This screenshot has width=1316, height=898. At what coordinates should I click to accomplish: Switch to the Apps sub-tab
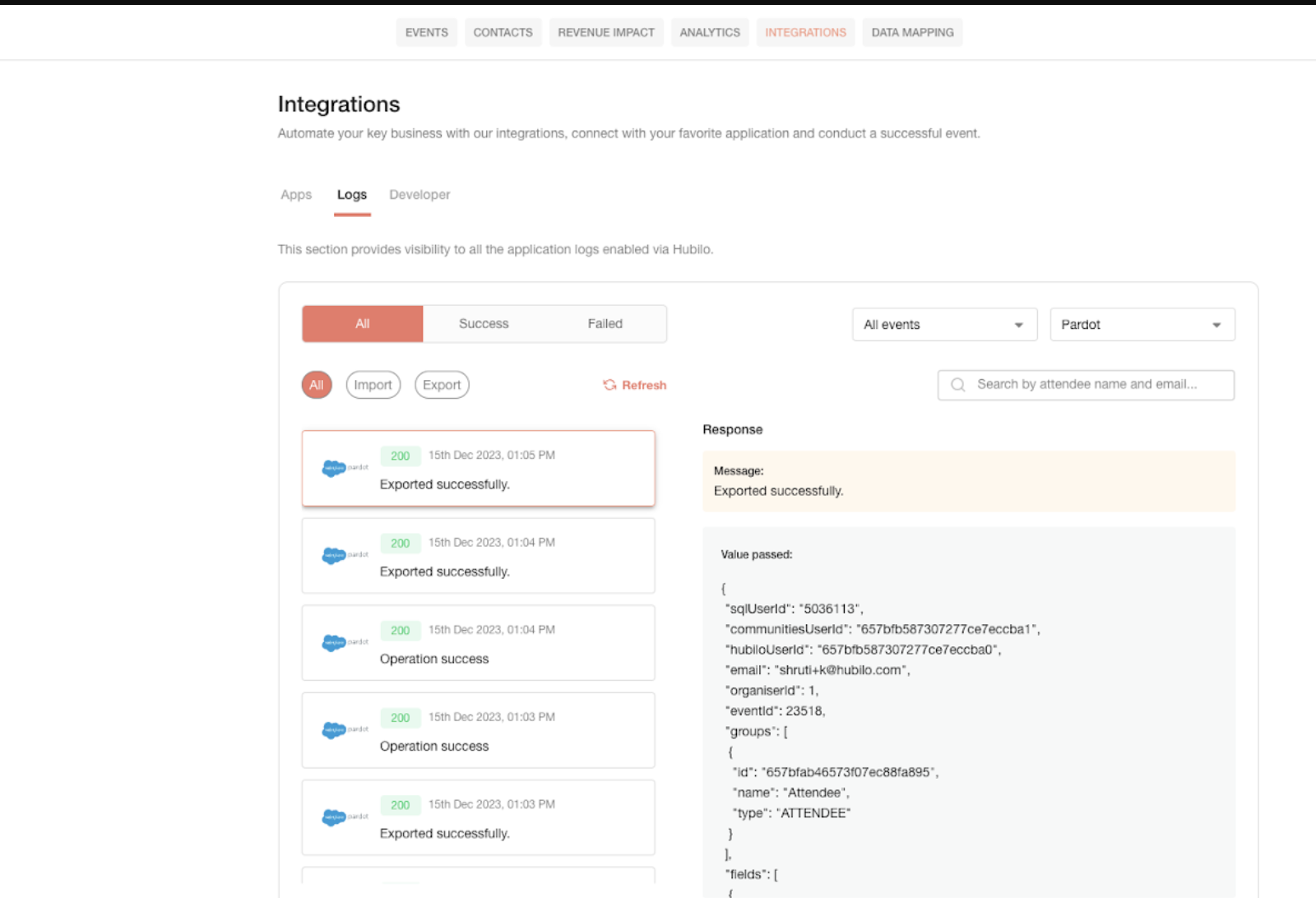296,195
